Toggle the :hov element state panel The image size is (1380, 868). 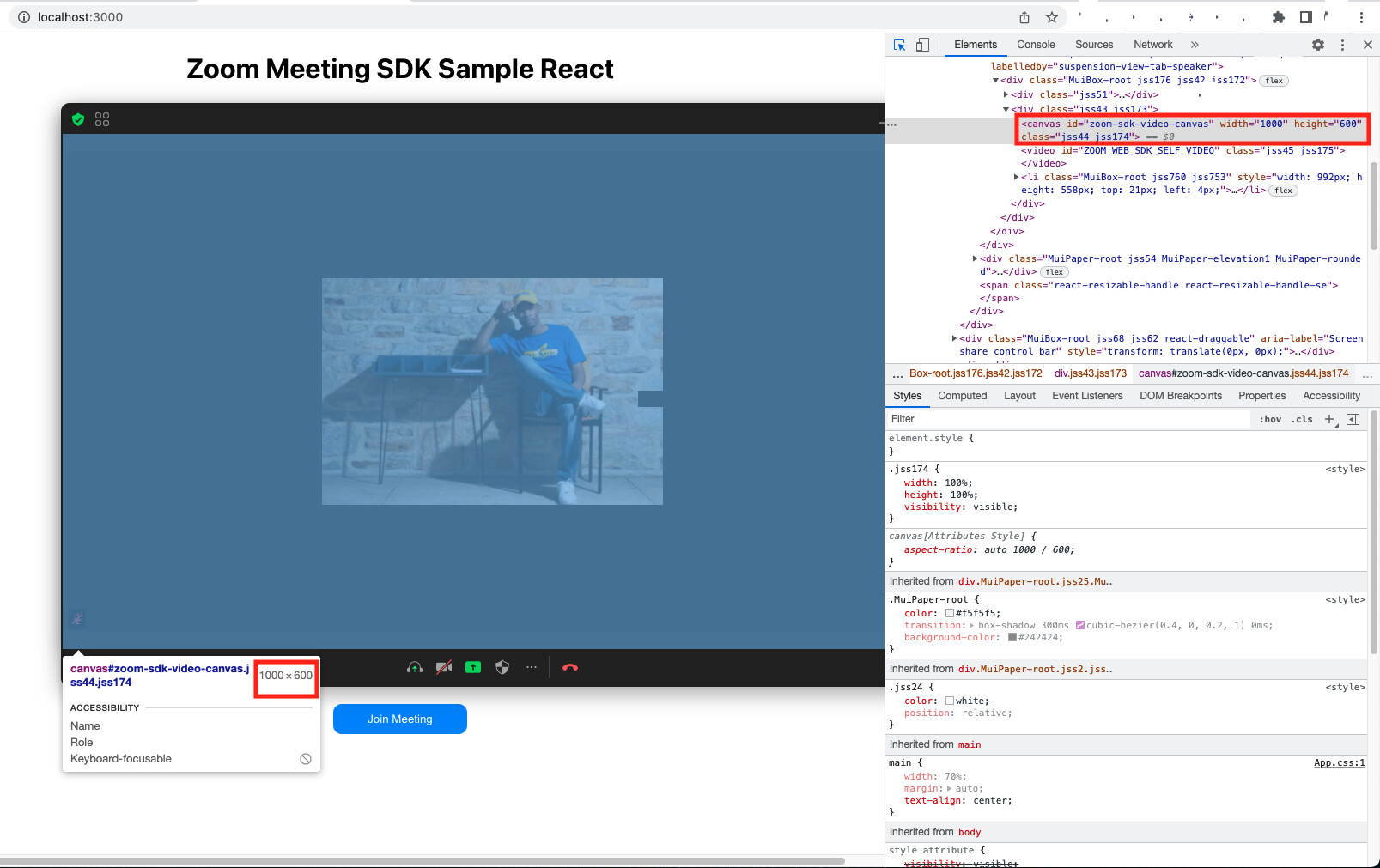pos(1270,419)
